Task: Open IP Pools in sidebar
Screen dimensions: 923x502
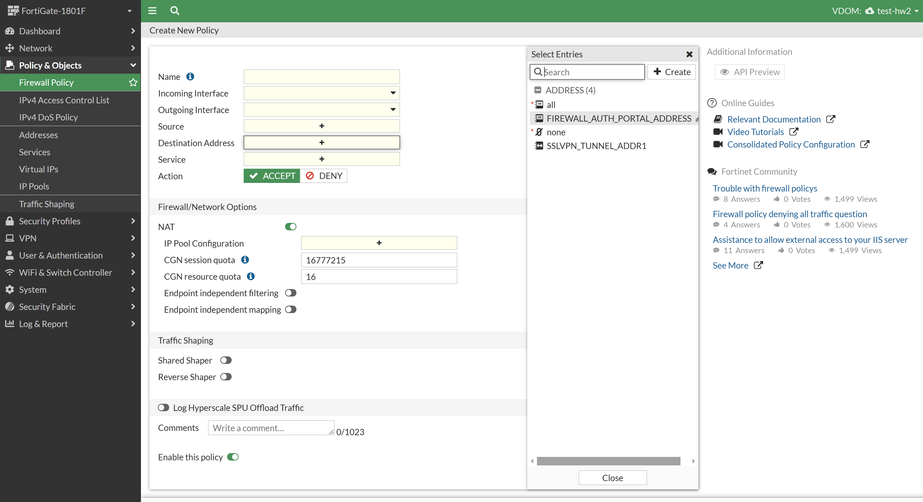Action: [x=34, y=186]
